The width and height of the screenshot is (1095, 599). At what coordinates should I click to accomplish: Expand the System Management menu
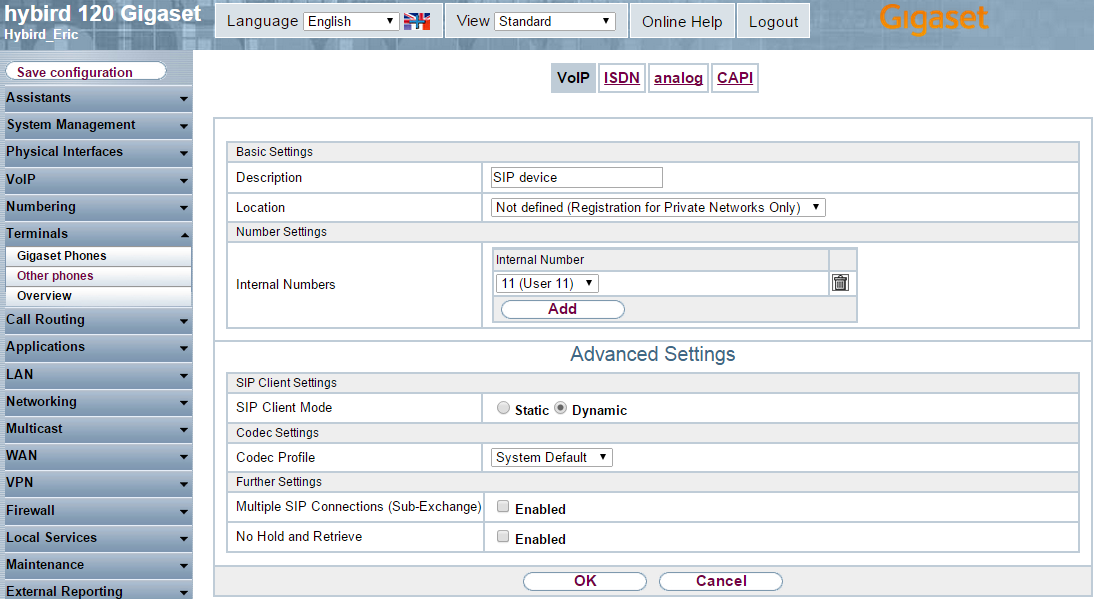(97, 126)
